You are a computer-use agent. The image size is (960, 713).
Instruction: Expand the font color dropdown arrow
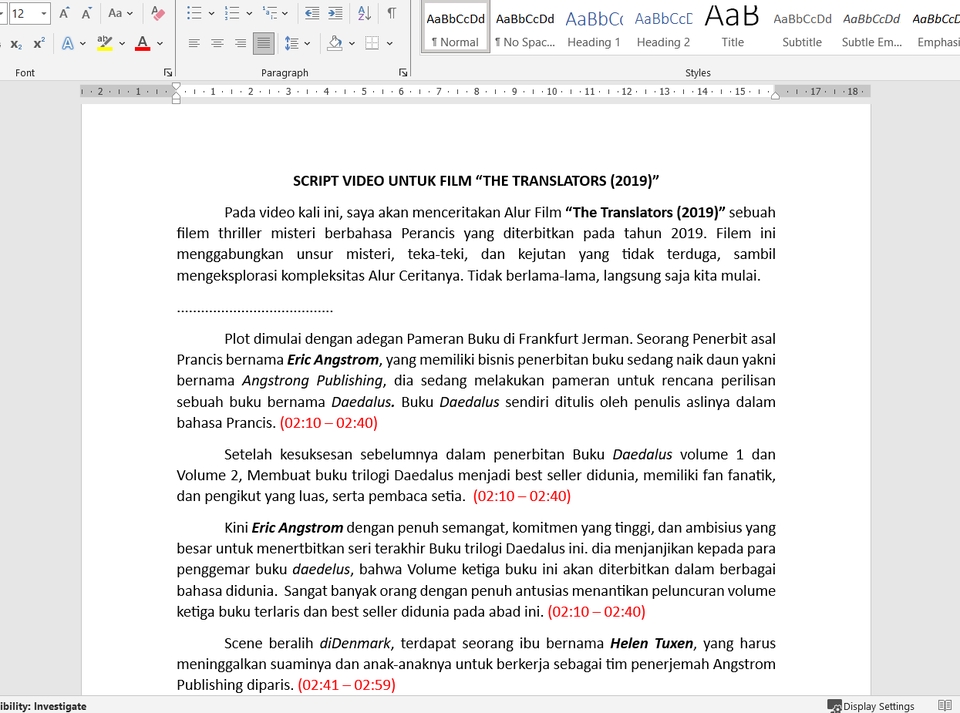tap(160, 43)
